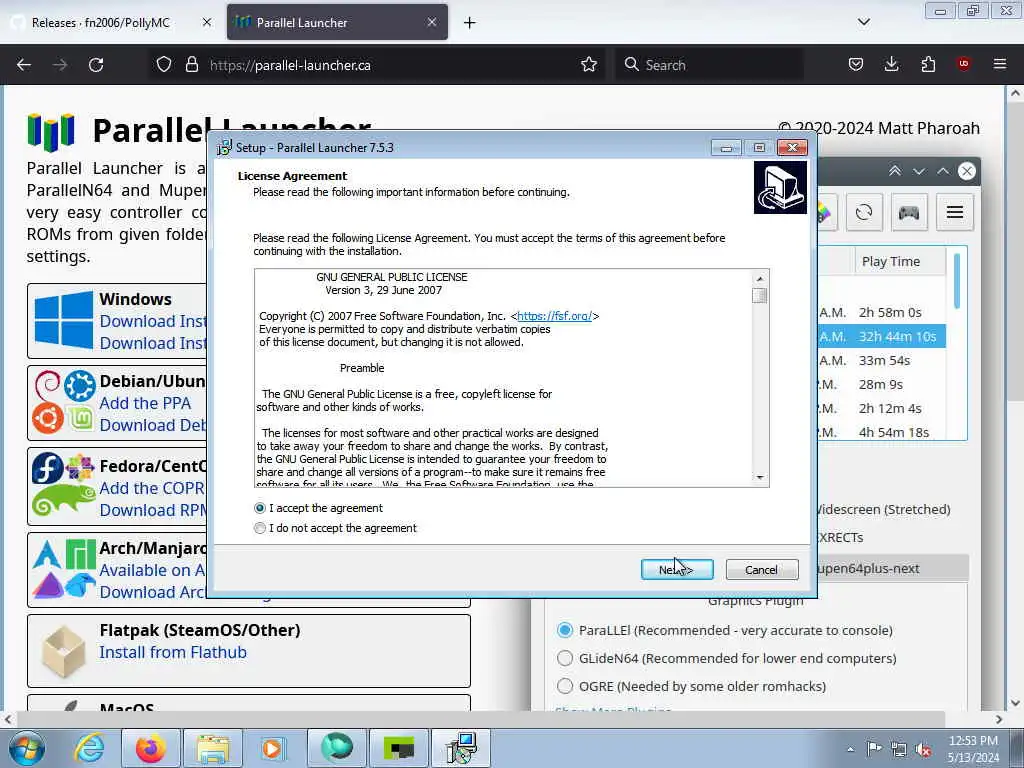The width and height of the screenshot is (1024, 768).
Task: Click the chevron-up icon in launcher title bar
Action: [943, 171]
